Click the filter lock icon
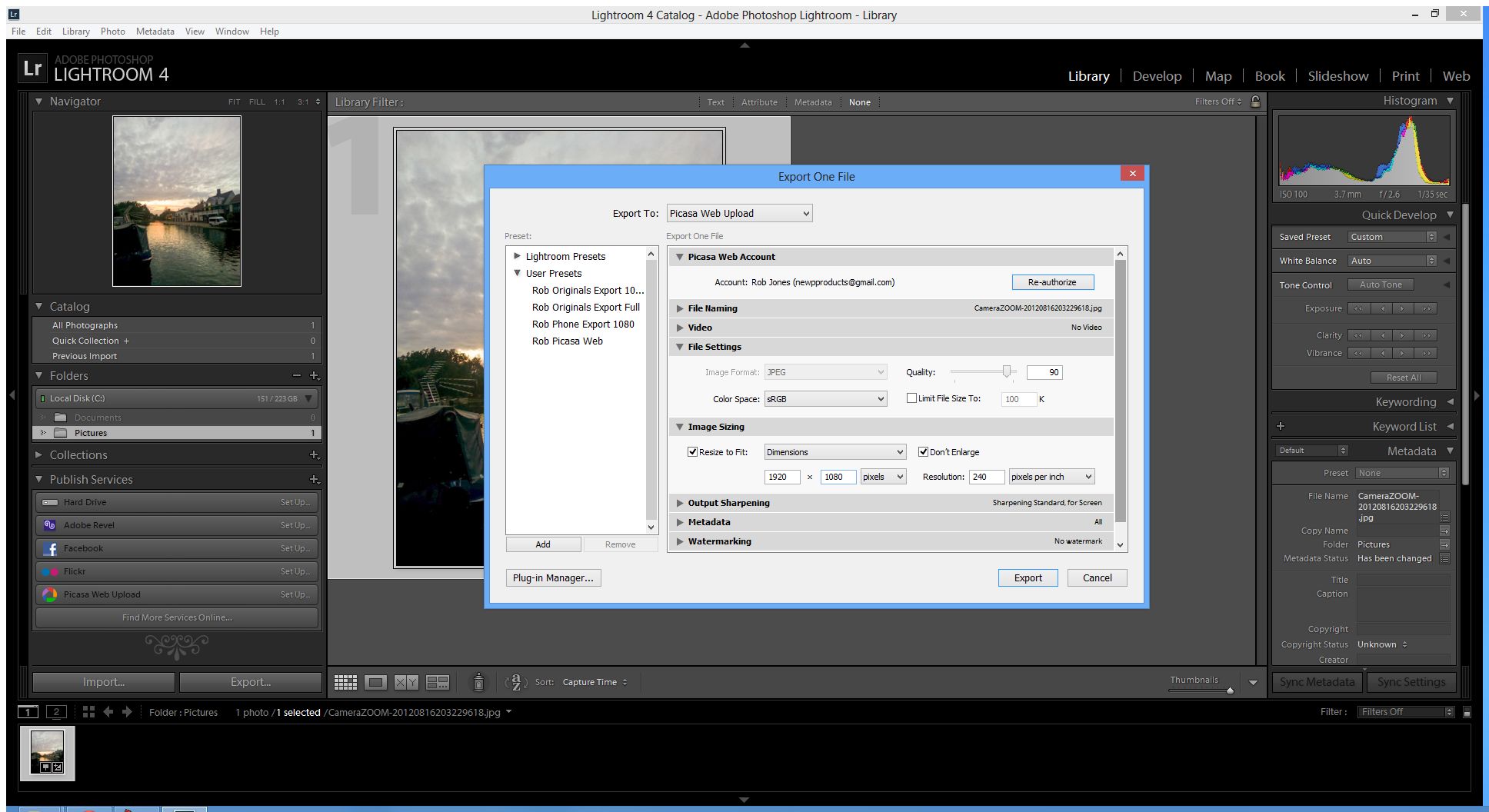 1255,101
